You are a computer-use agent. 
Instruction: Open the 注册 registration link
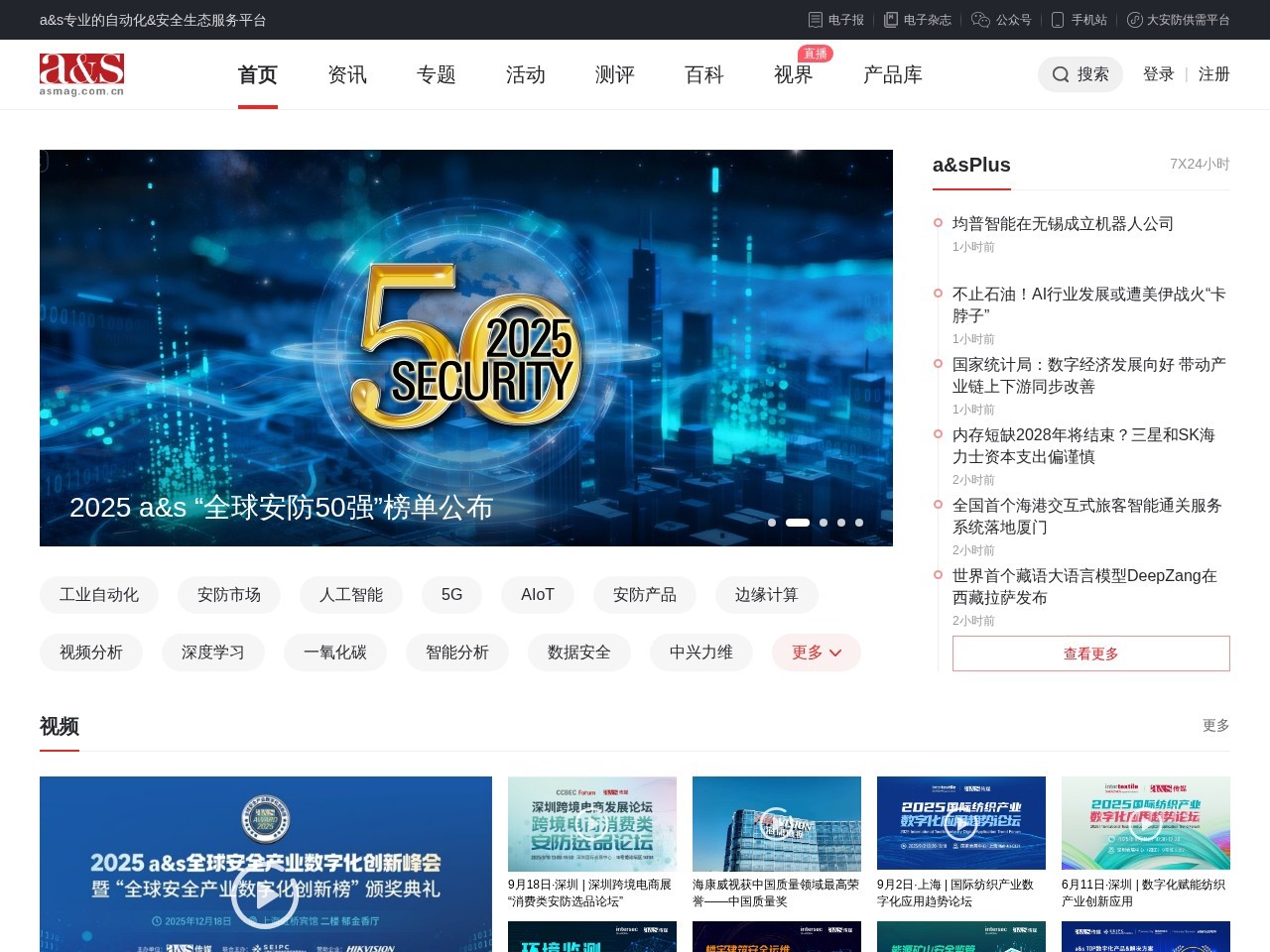(x=1213, y=73)
